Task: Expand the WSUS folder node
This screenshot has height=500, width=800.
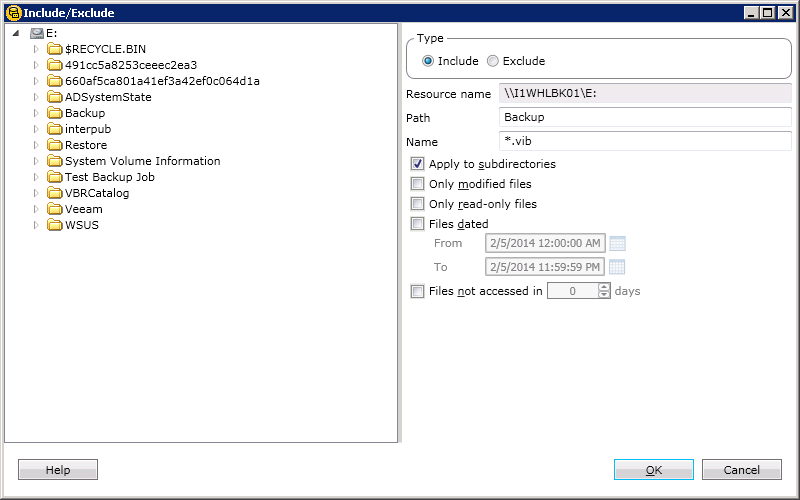Action: (36, 225)
